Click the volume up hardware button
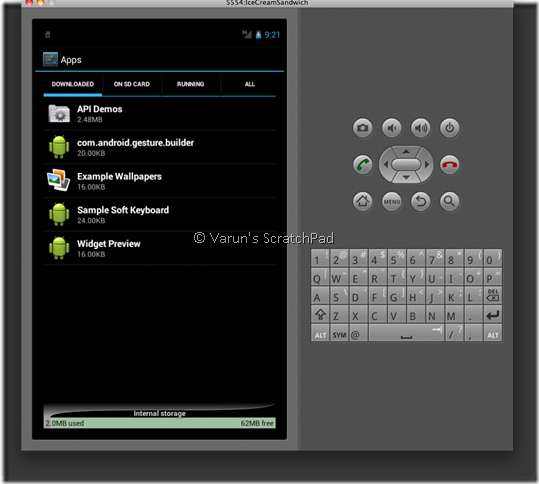539x484 pixels. coord(420,128)
